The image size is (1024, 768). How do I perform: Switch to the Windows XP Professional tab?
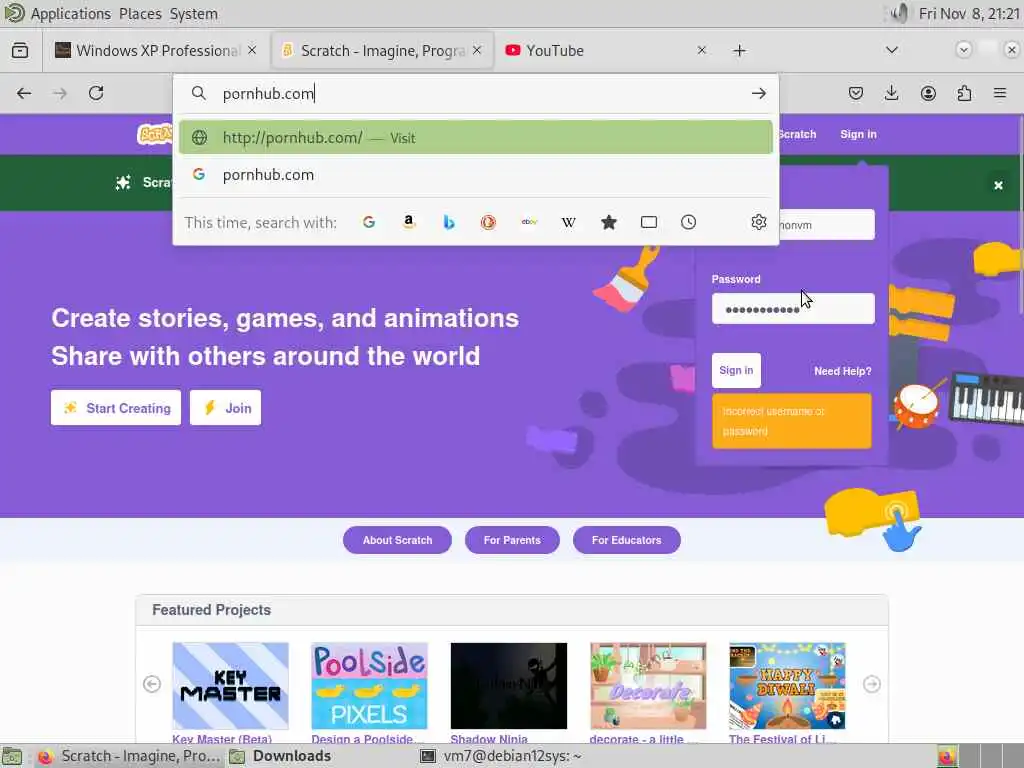(155, 50)
